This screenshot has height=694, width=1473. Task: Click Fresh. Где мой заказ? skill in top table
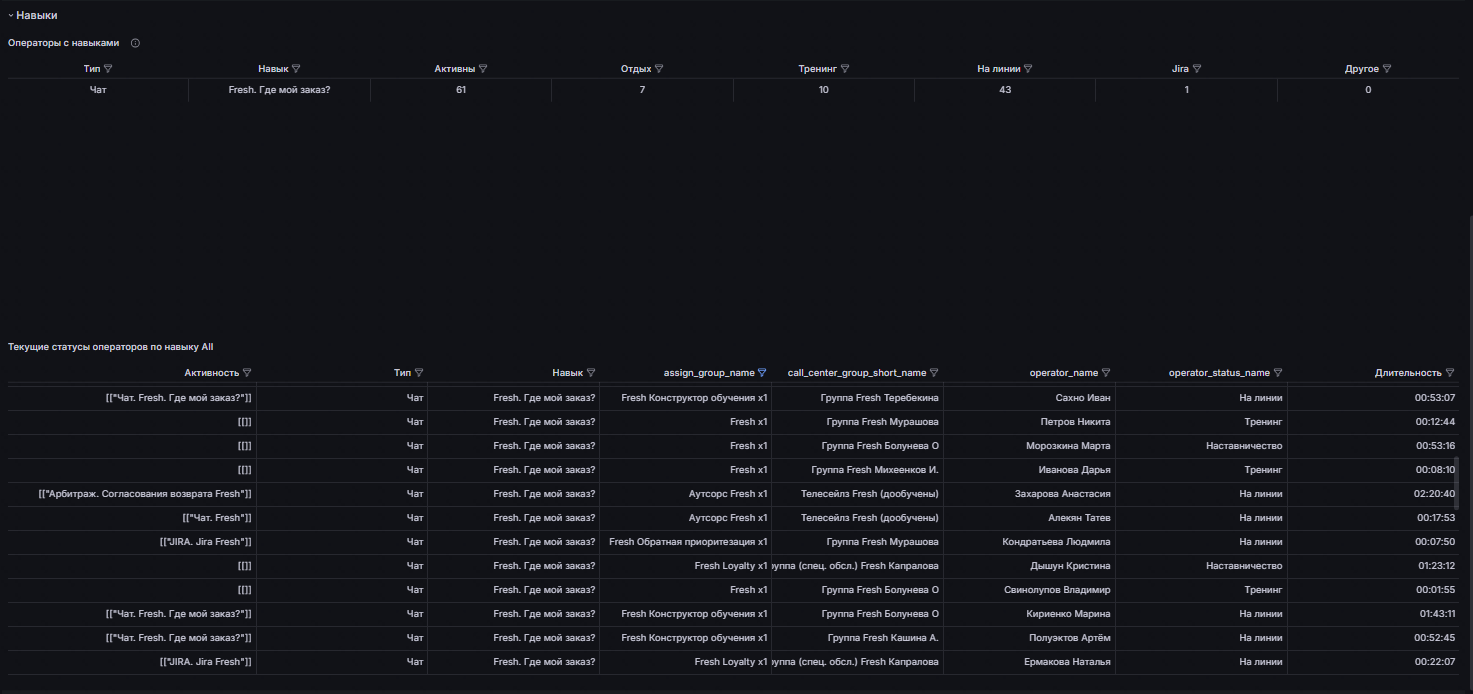pyautogui.click(x=279, y=90)
